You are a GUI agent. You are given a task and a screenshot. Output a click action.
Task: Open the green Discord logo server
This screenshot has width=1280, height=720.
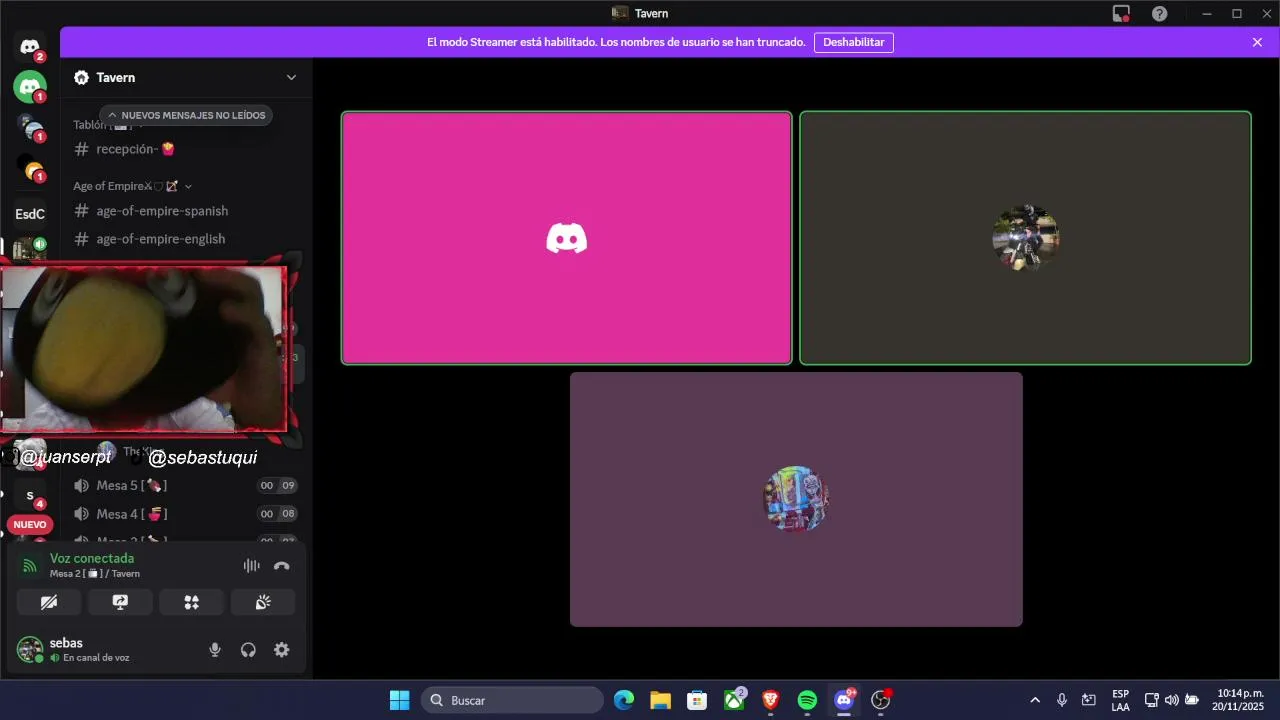click(30, 86)
